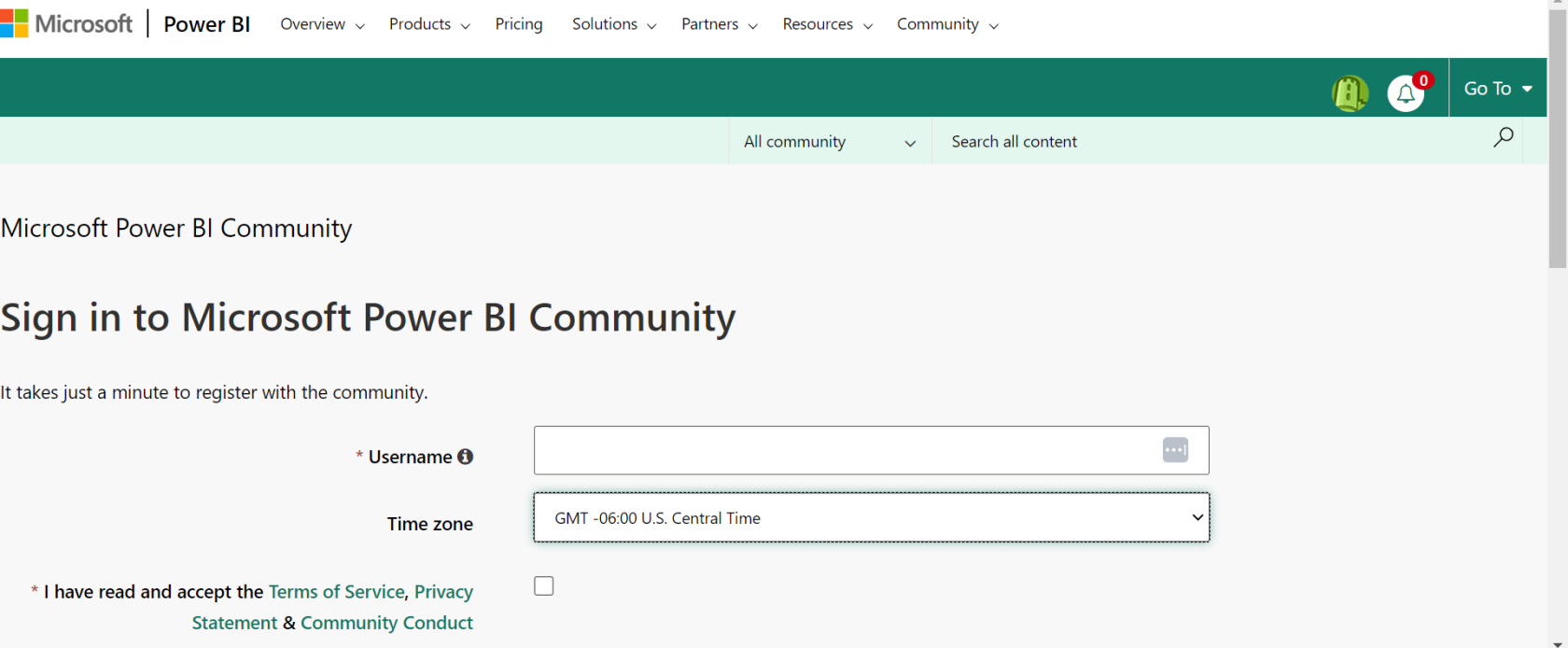Viewport: 1568px width, 648px height.
Task: Expand the Partners menu
Action: coord(719,24)
